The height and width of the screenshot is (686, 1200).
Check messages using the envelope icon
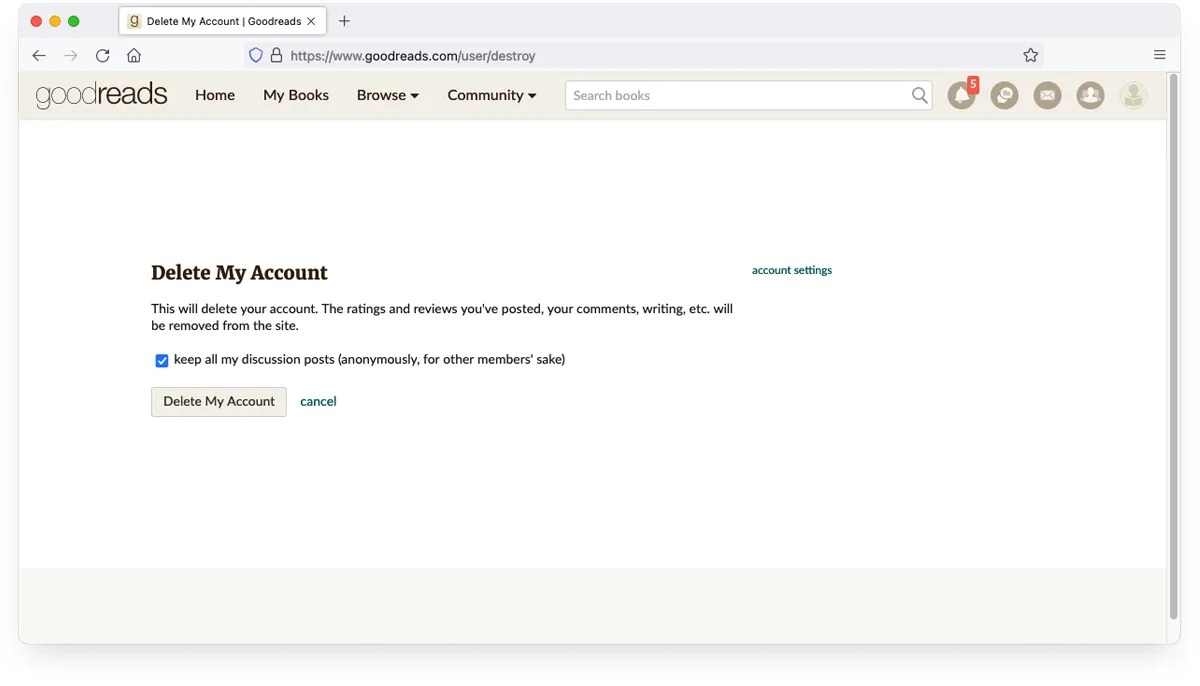[x=1047, y=95]
